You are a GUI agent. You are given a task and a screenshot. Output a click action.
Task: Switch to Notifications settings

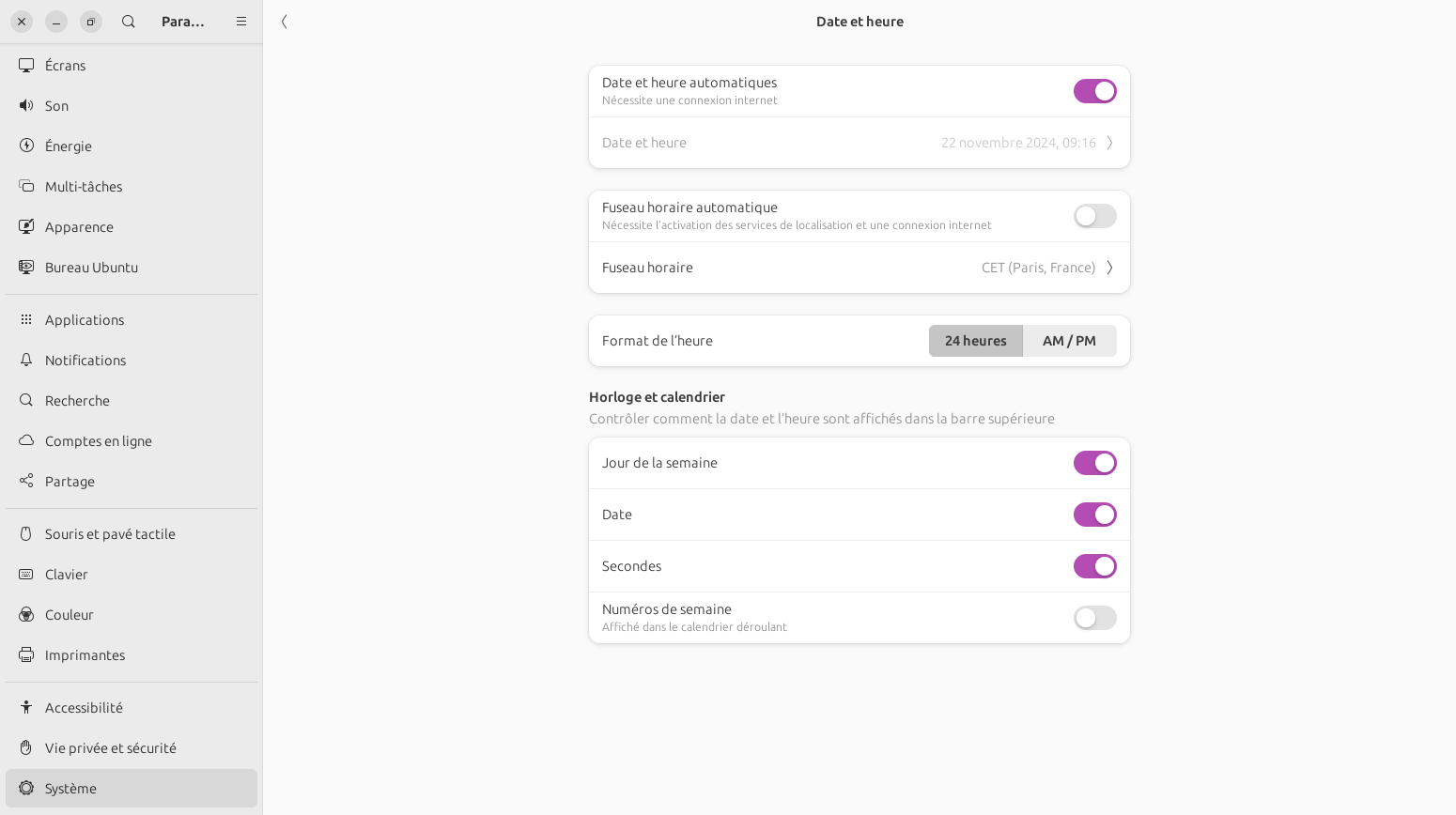(132, 360)
